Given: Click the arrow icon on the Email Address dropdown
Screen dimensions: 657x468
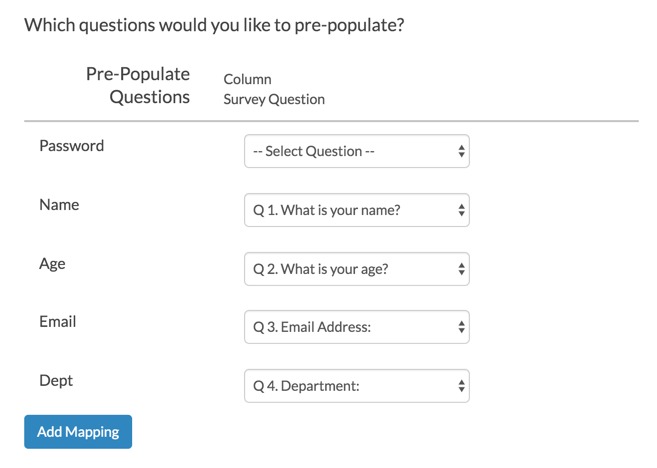Looking at the screenshot, I should (461, 327).
